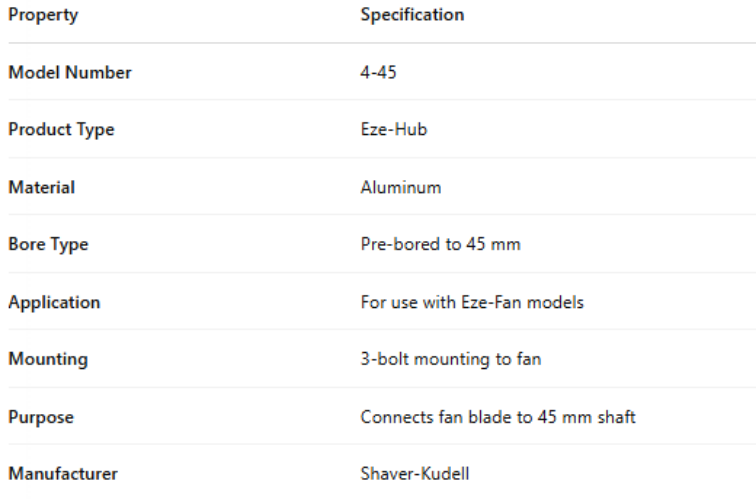This screenshot has height=500, width=756.
Task: Click the Connects fan blade specification text
Action: click(x=498, y=417)
